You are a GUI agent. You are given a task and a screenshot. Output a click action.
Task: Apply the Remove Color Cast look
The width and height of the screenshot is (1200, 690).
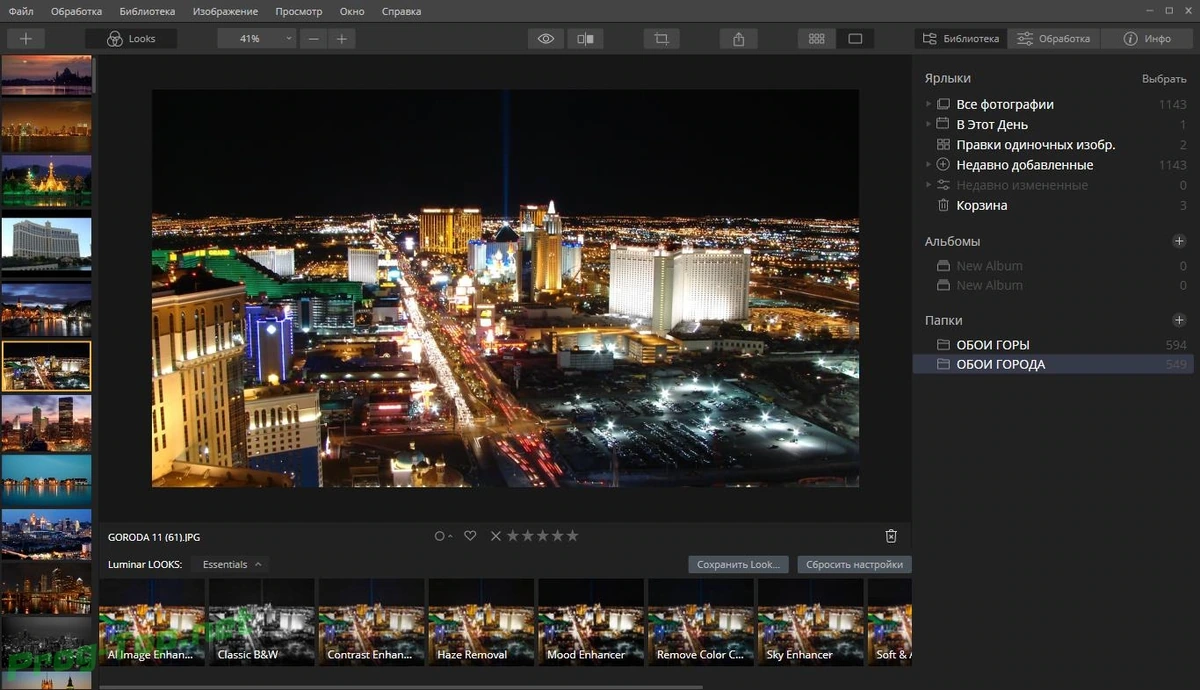pos(701,622)
